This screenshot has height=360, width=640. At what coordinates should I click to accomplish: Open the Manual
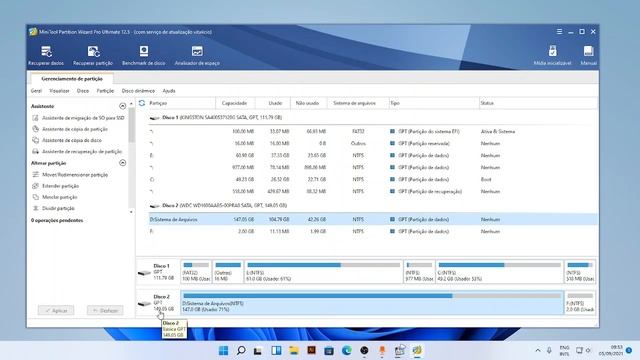(588, 56)
